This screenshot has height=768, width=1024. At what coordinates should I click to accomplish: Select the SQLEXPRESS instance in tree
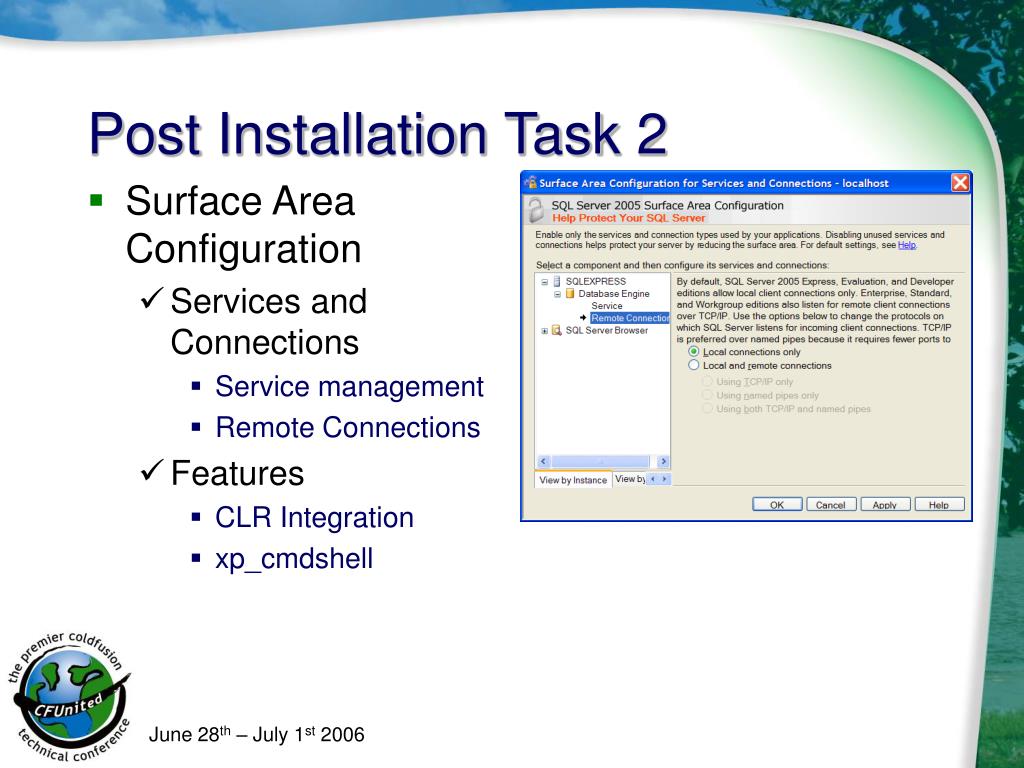coord(596,281)
